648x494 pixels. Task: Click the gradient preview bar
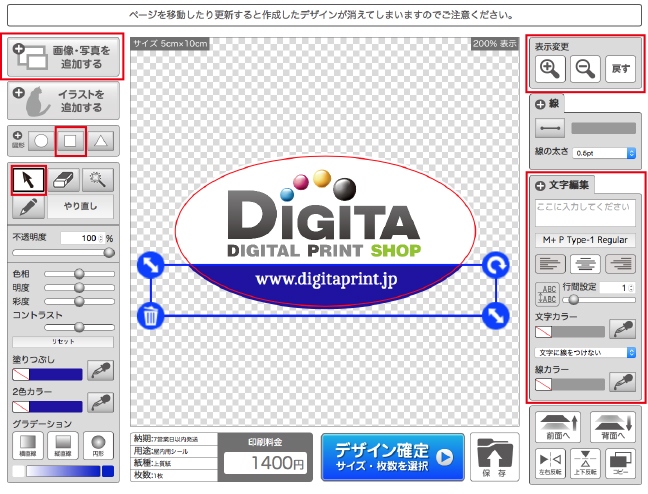[63, 471]
